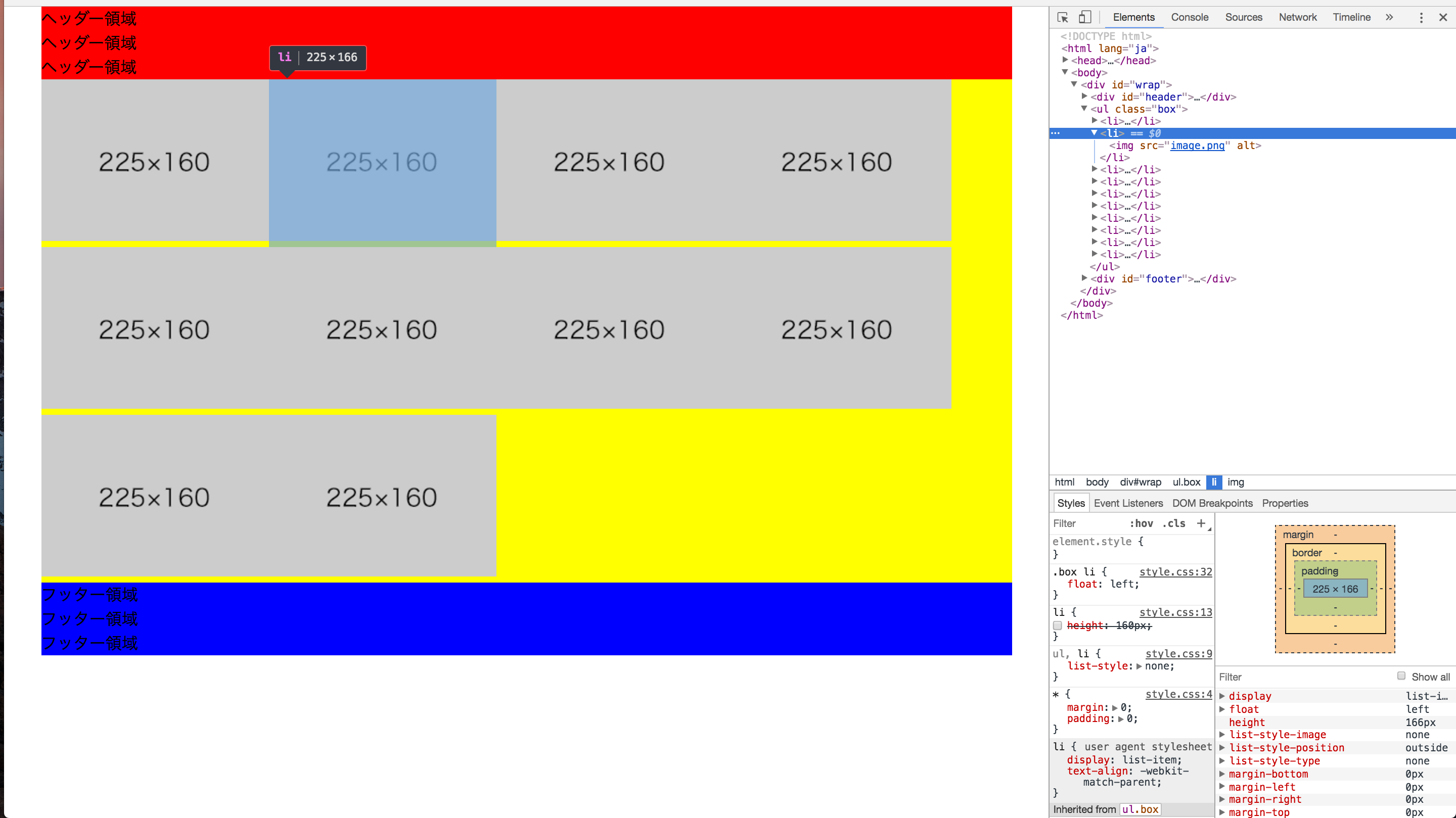The image size is (1456, 818).
Task: Select img in the breadcrumb bar
Action: (x=1236, y=482)
